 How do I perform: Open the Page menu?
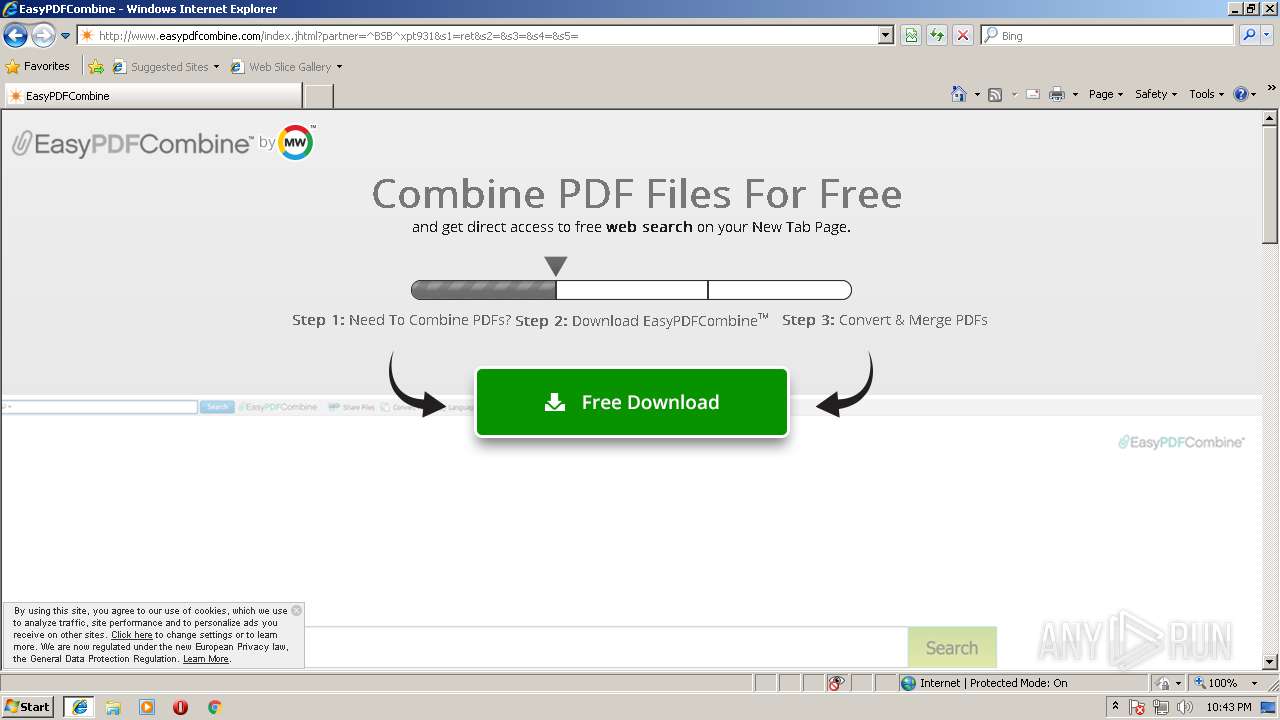[x=1106, y=94]
